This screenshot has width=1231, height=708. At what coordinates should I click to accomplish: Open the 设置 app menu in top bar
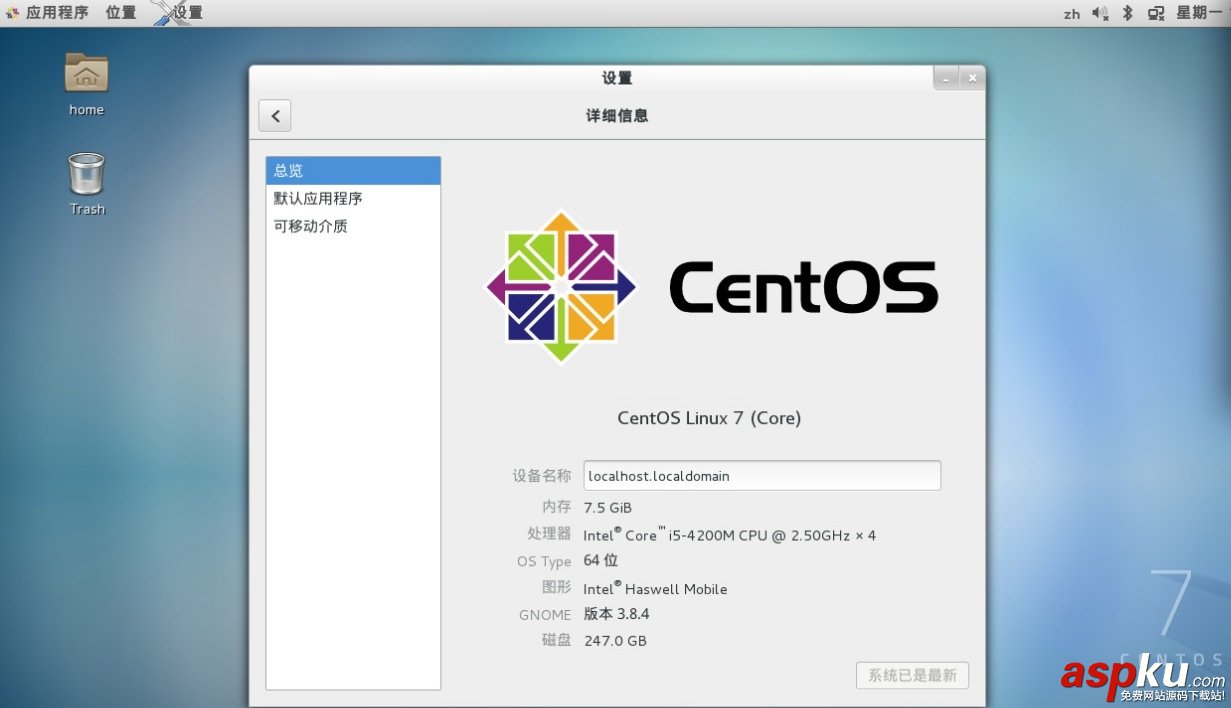click(x=177, y=13)
